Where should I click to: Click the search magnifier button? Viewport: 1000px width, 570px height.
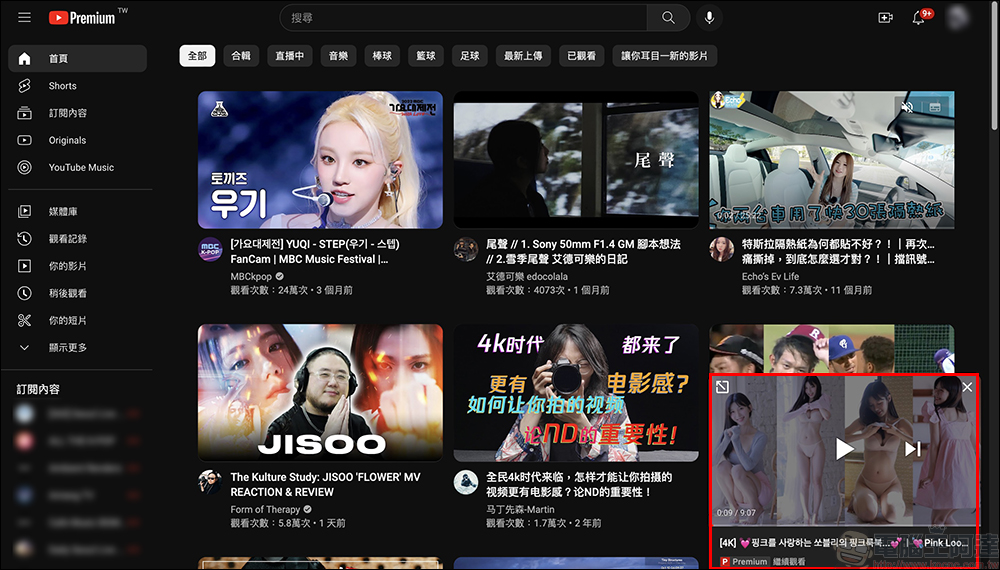668,18
